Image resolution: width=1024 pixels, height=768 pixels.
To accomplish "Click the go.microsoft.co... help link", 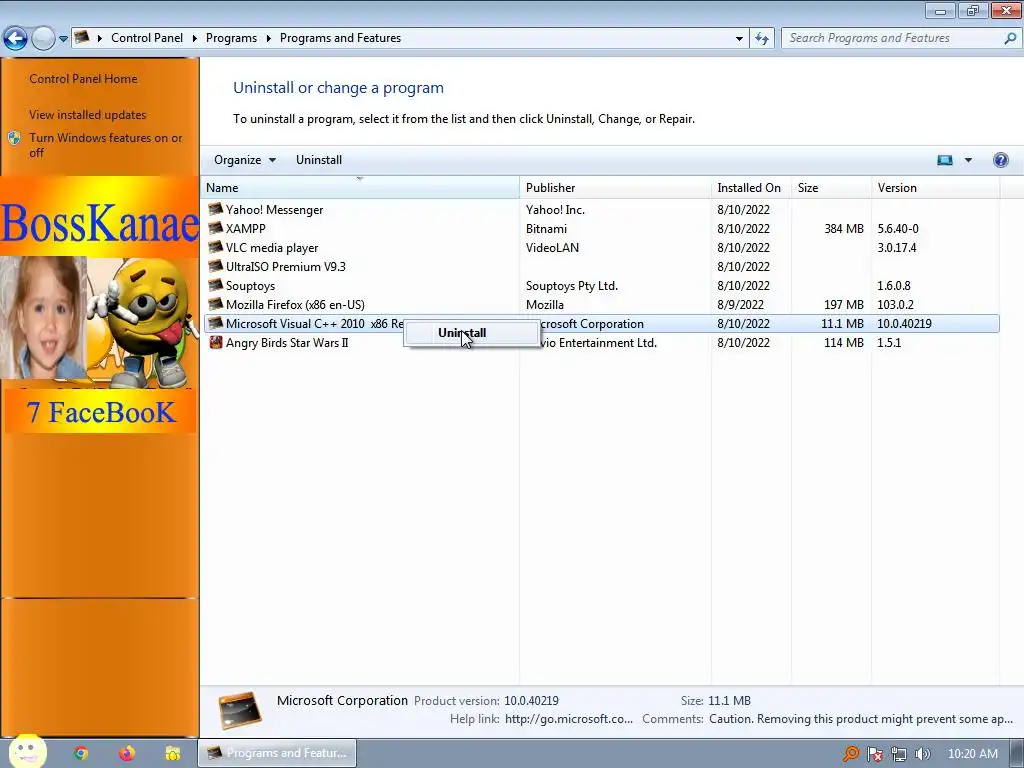I will 569,718.
